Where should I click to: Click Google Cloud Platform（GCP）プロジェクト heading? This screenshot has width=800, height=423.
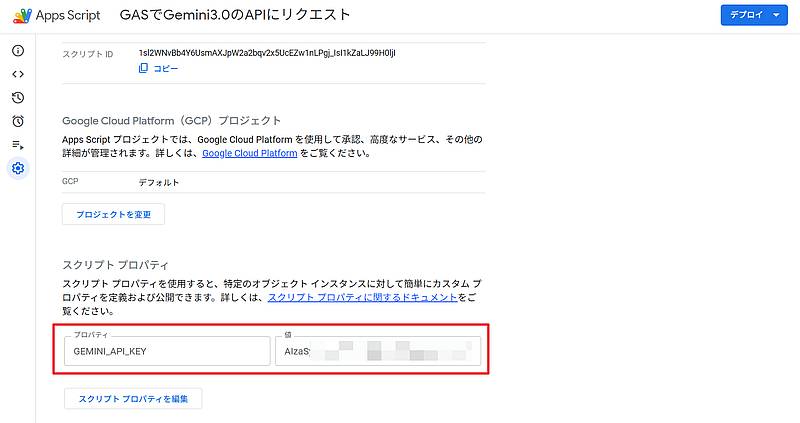(x=171, y=121)
